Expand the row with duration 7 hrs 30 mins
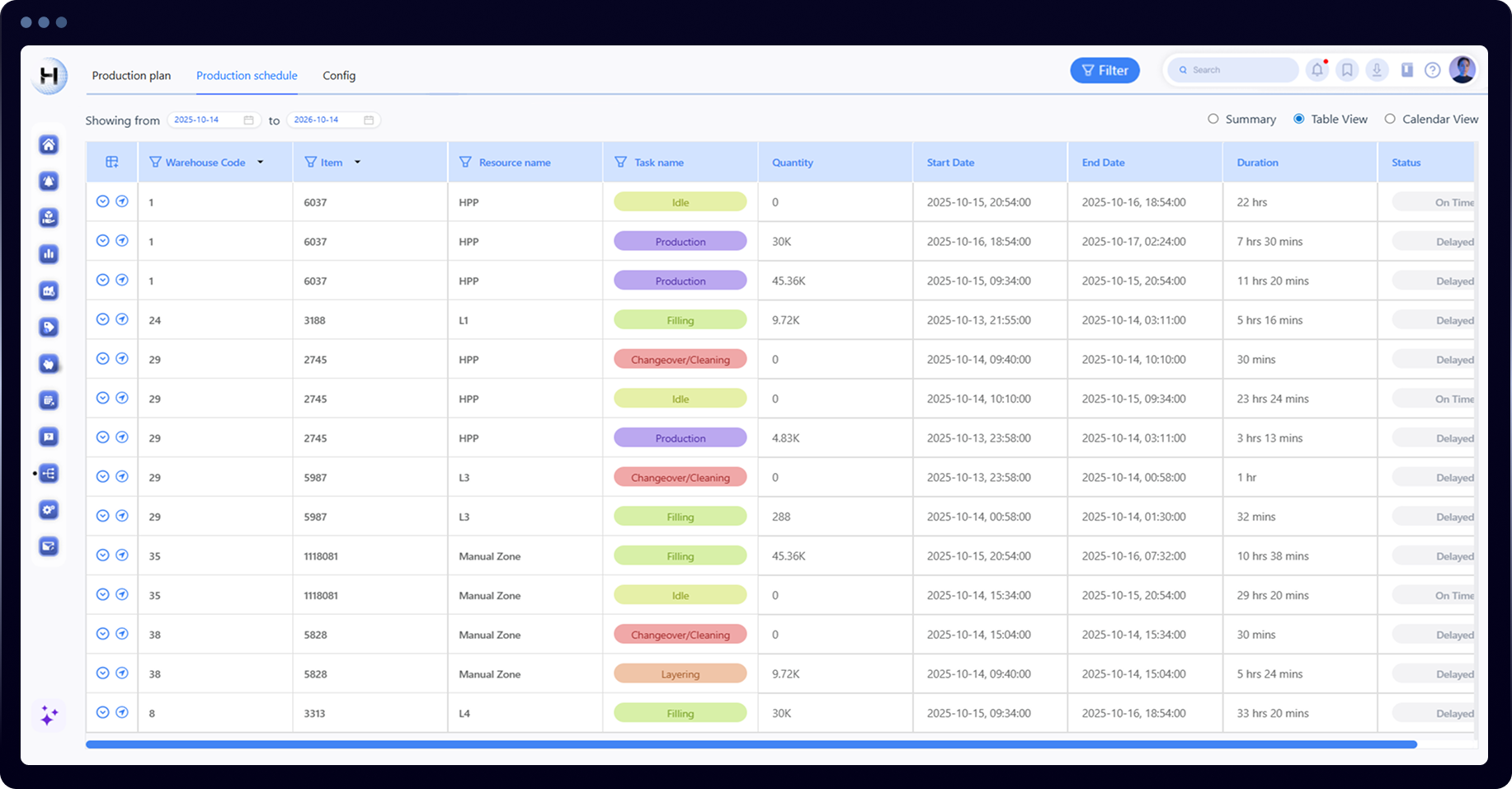 [x=102, y=241]
